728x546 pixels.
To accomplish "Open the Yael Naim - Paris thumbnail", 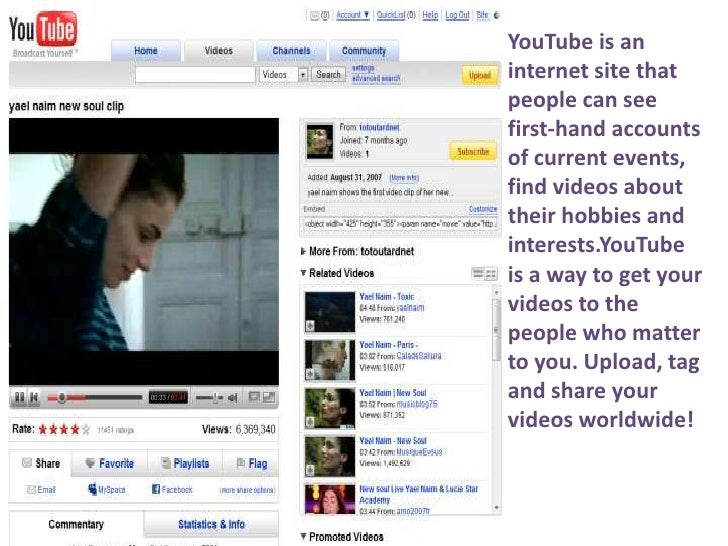I will tap(330, 360).
